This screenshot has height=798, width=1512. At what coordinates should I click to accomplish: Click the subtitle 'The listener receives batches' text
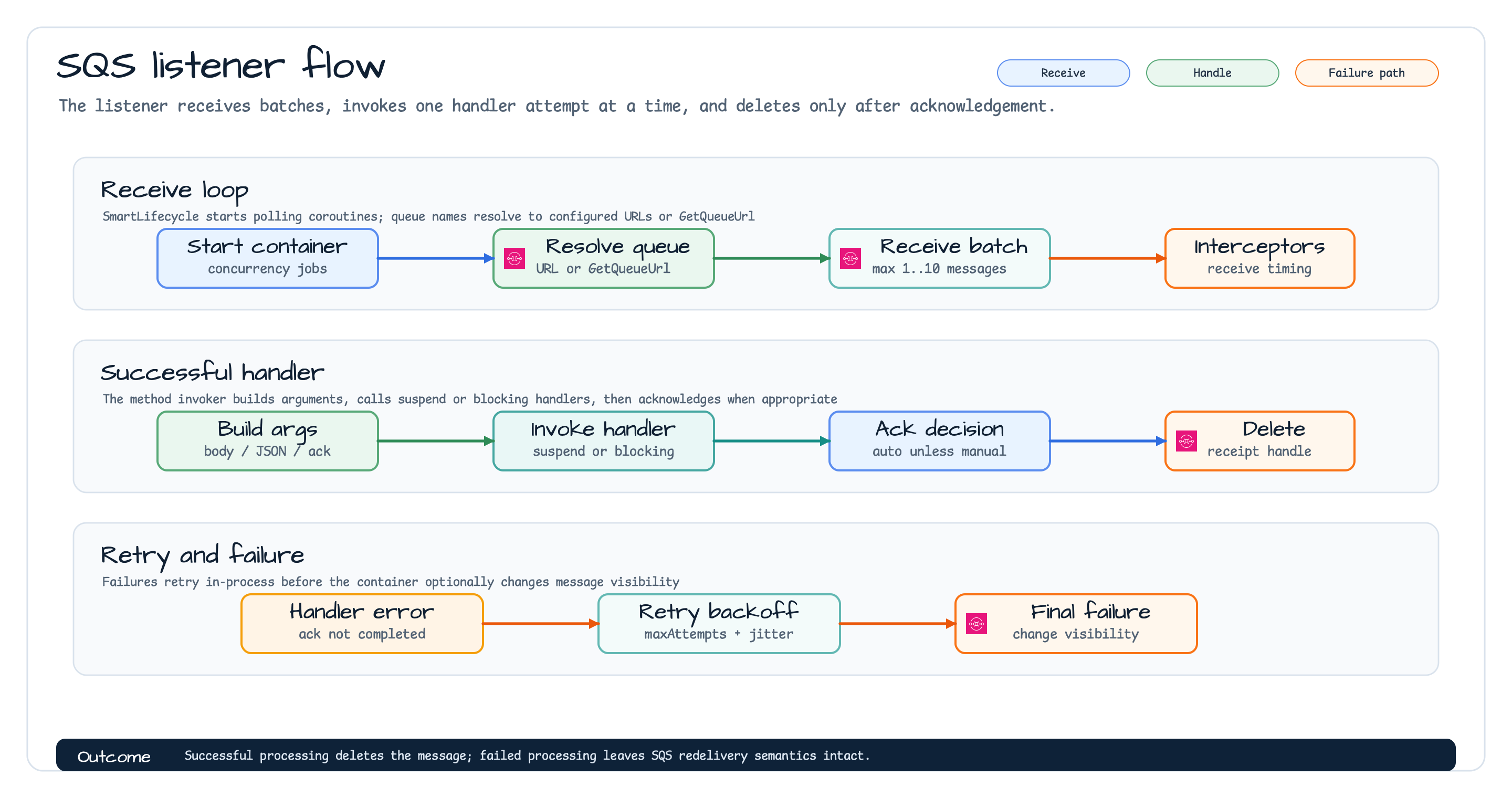[x=556, y=106]
